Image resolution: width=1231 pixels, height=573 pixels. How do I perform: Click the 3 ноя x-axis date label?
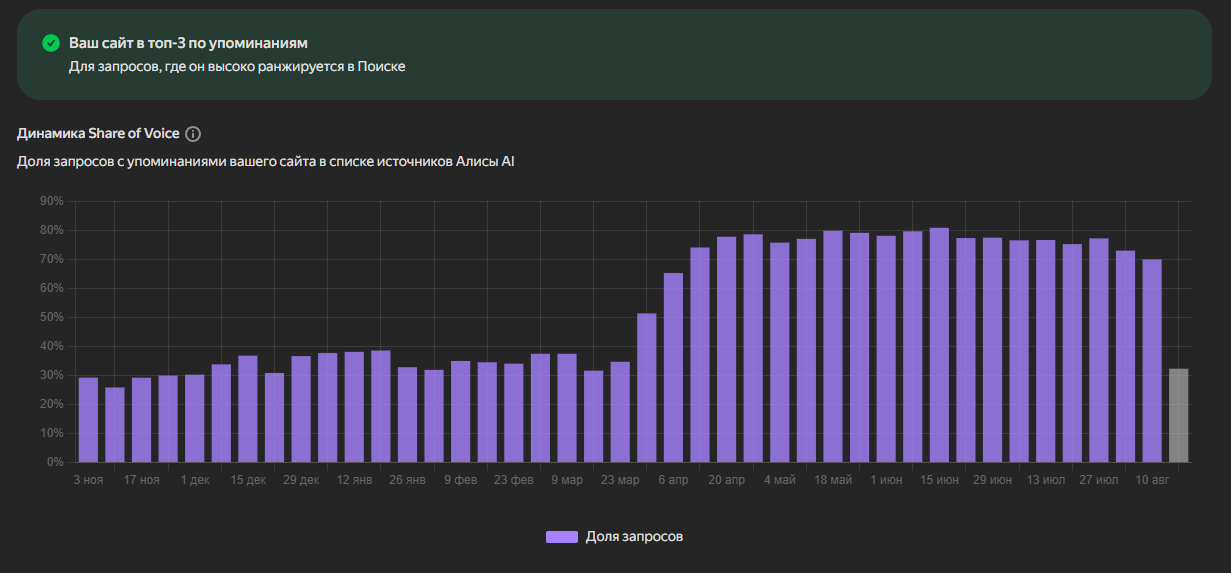coord(88,480)
